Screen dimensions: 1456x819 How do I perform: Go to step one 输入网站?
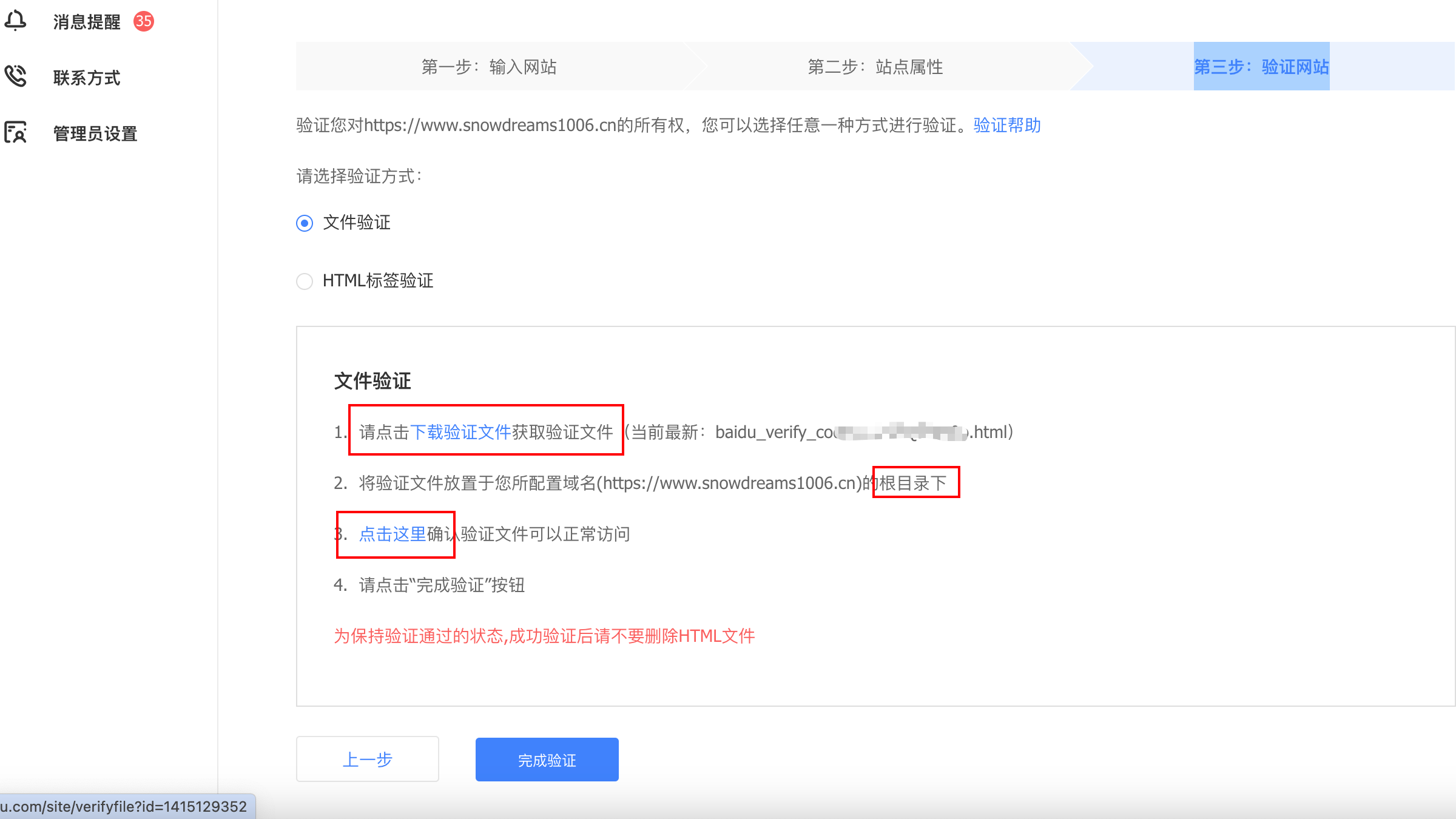(x=489, y=67)
